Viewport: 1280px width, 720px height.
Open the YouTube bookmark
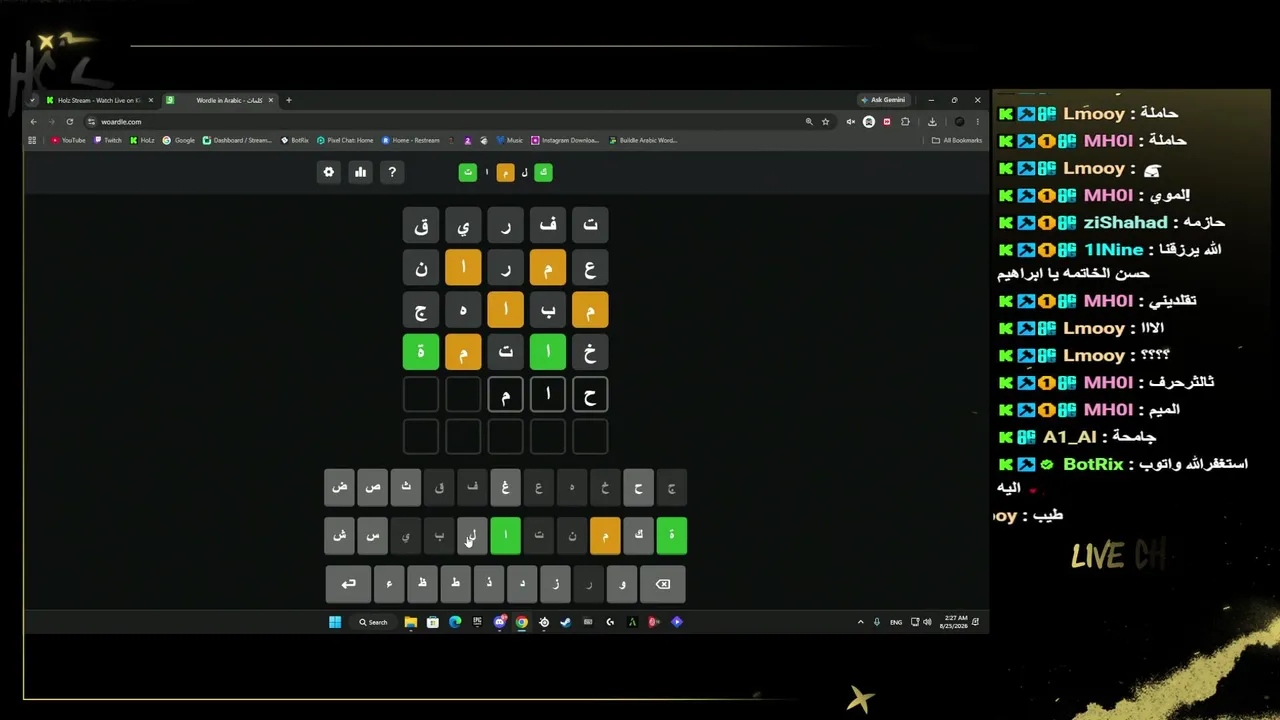pyautogui.click(x=68, y=140)
